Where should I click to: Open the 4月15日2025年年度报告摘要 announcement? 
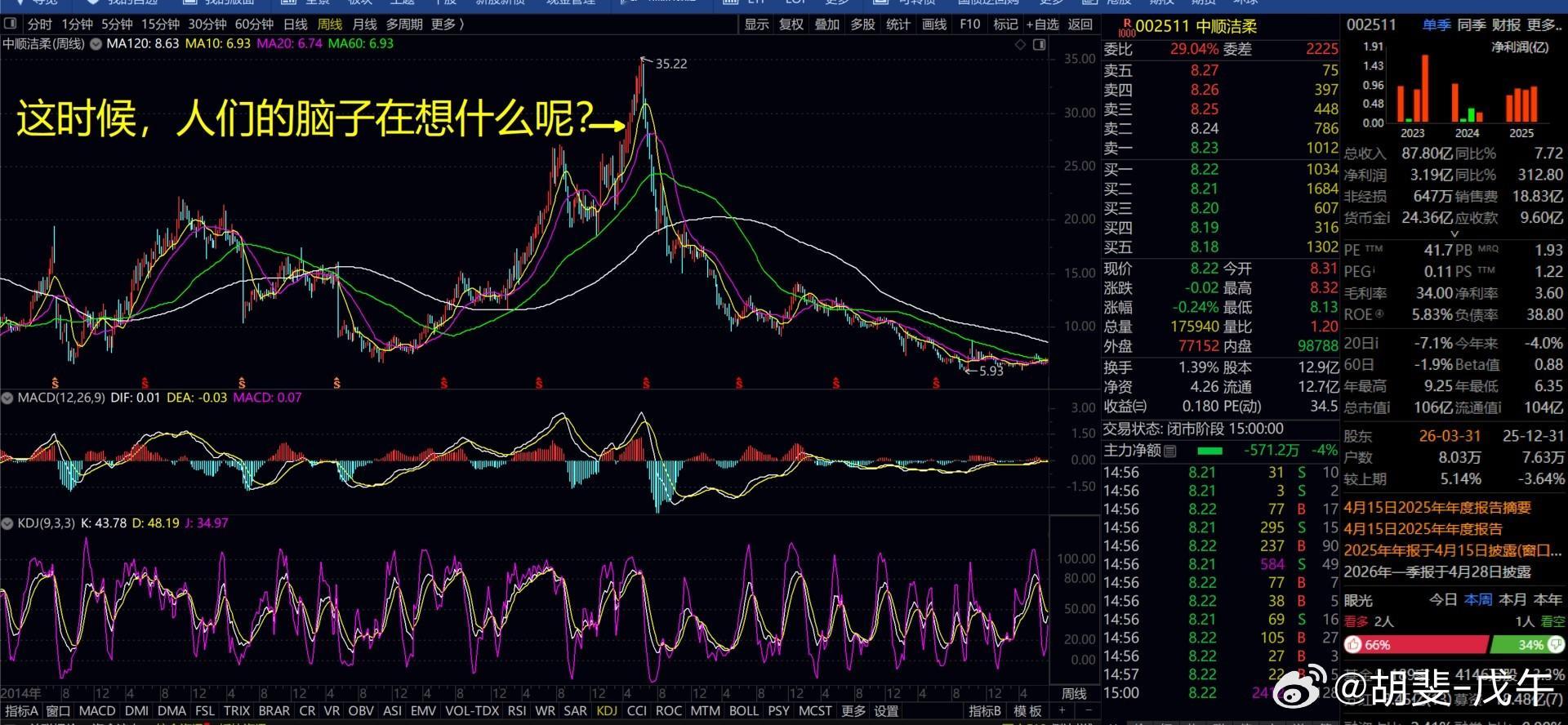pos(1438,508)
